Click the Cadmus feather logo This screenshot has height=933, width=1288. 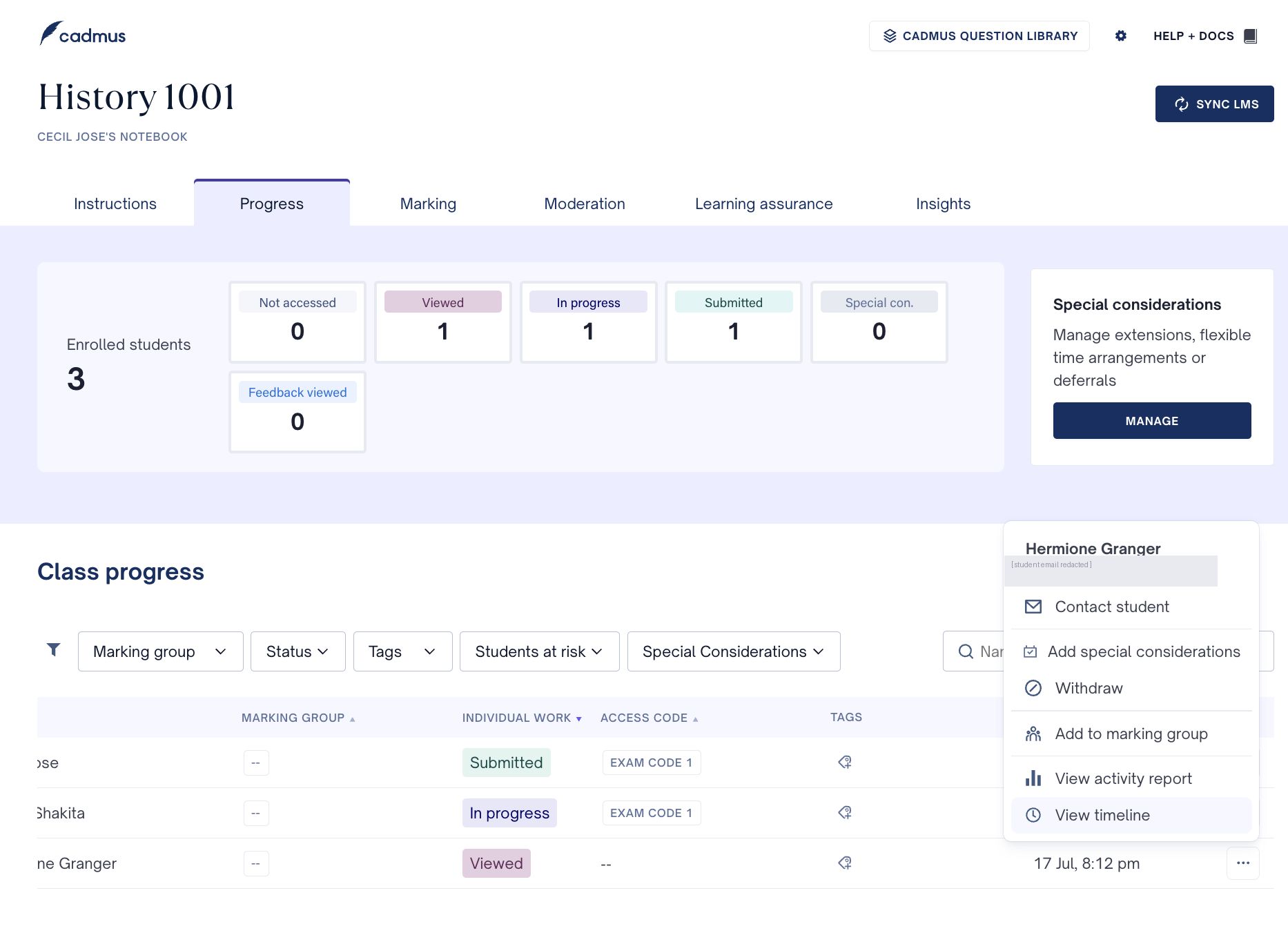pos(82,34)
